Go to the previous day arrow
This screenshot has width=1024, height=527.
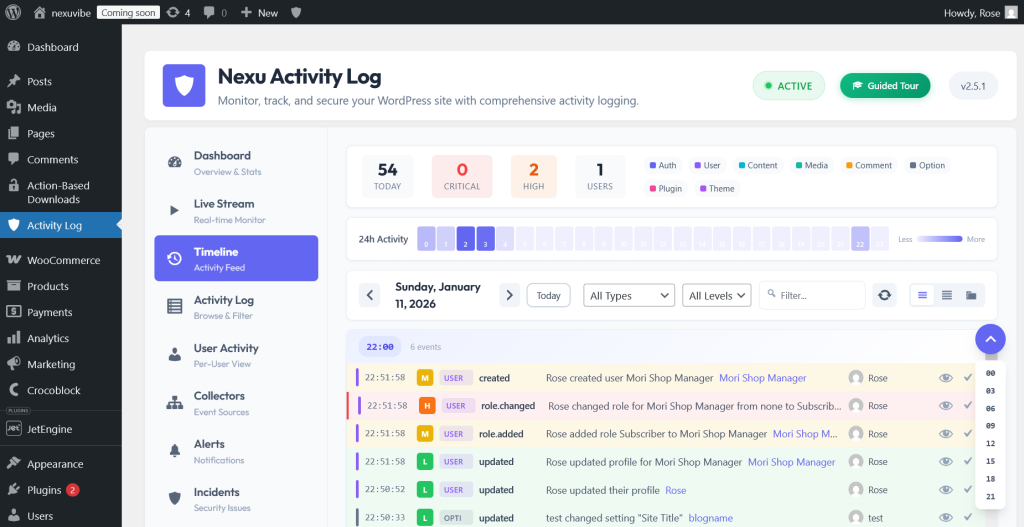click(x=369, y=295)
